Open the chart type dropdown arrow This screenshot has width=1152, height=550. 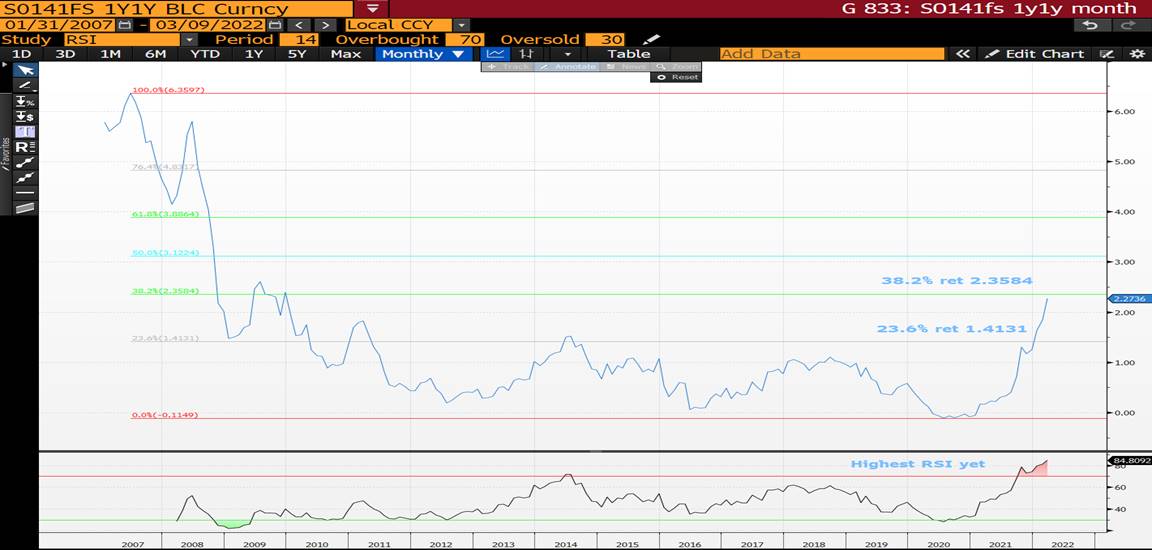point(567,54)
